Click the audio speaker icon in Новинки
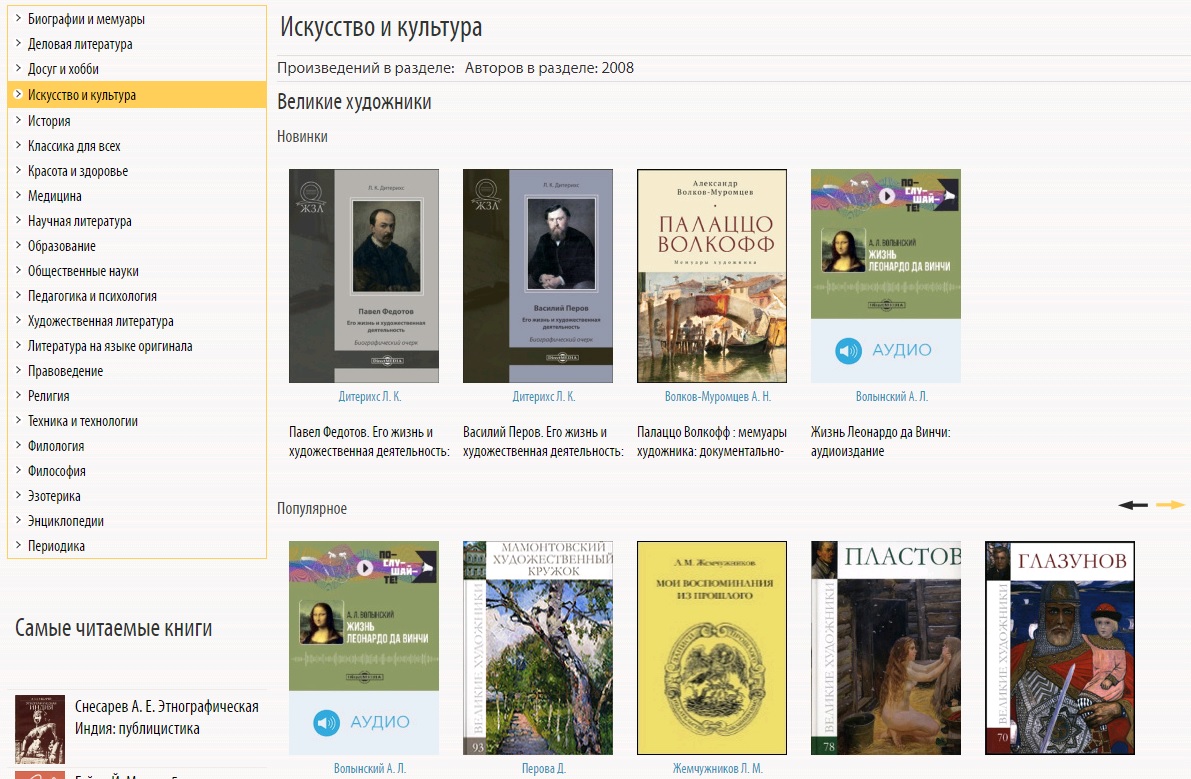The width and height of the screenshot is (1191, 779). [x=848, y=351]
